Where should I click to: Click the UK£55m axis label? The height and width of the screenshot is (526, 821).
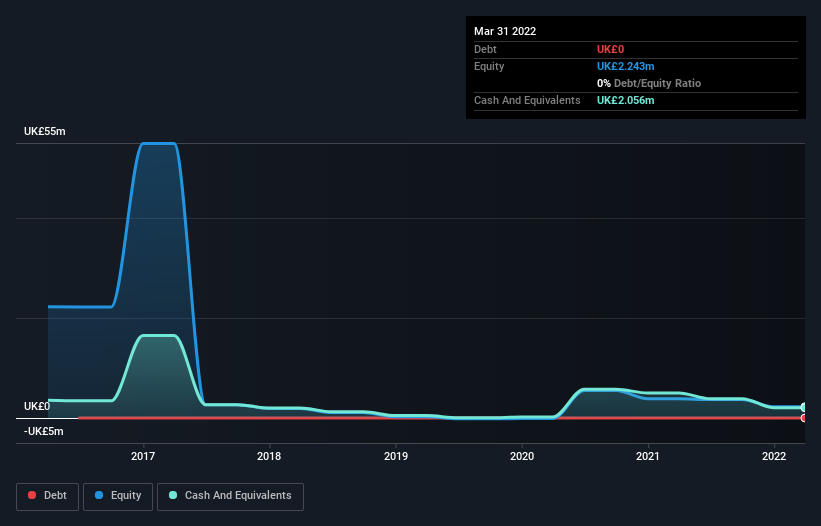pyautogui.click(x=45, y=131)
